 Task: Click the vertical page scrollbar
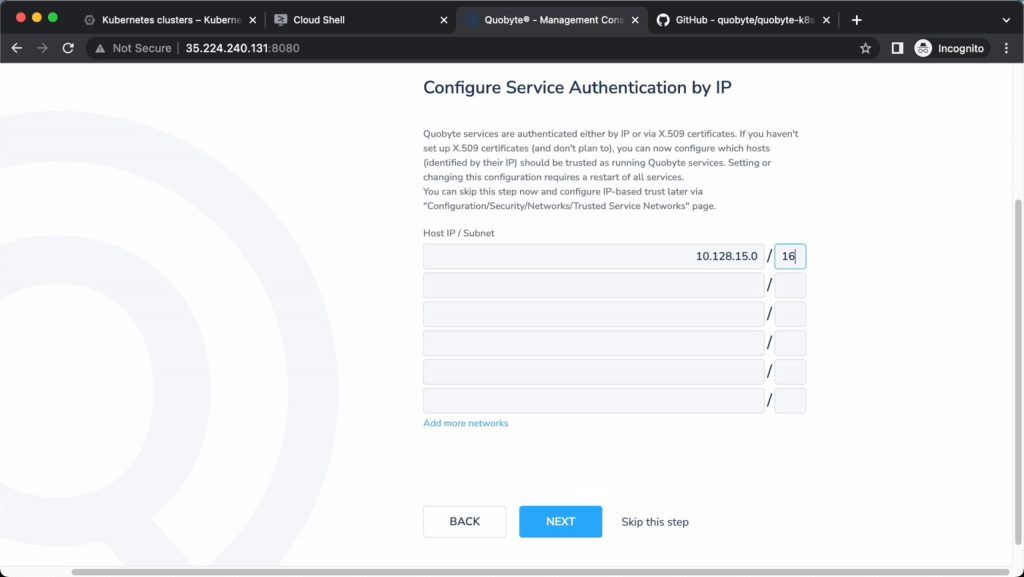(x=1017, y=372)
